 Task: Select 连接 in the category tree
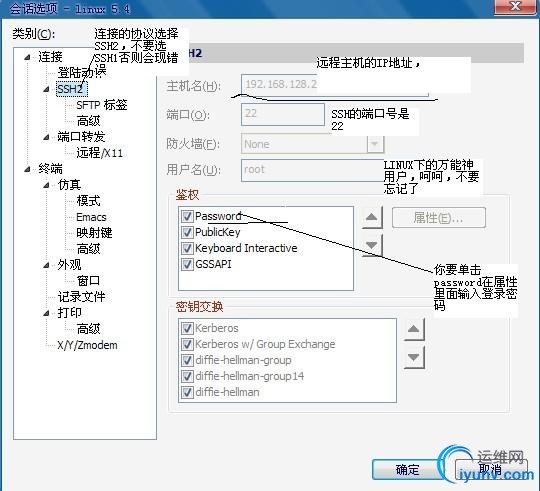click(50, 57)
